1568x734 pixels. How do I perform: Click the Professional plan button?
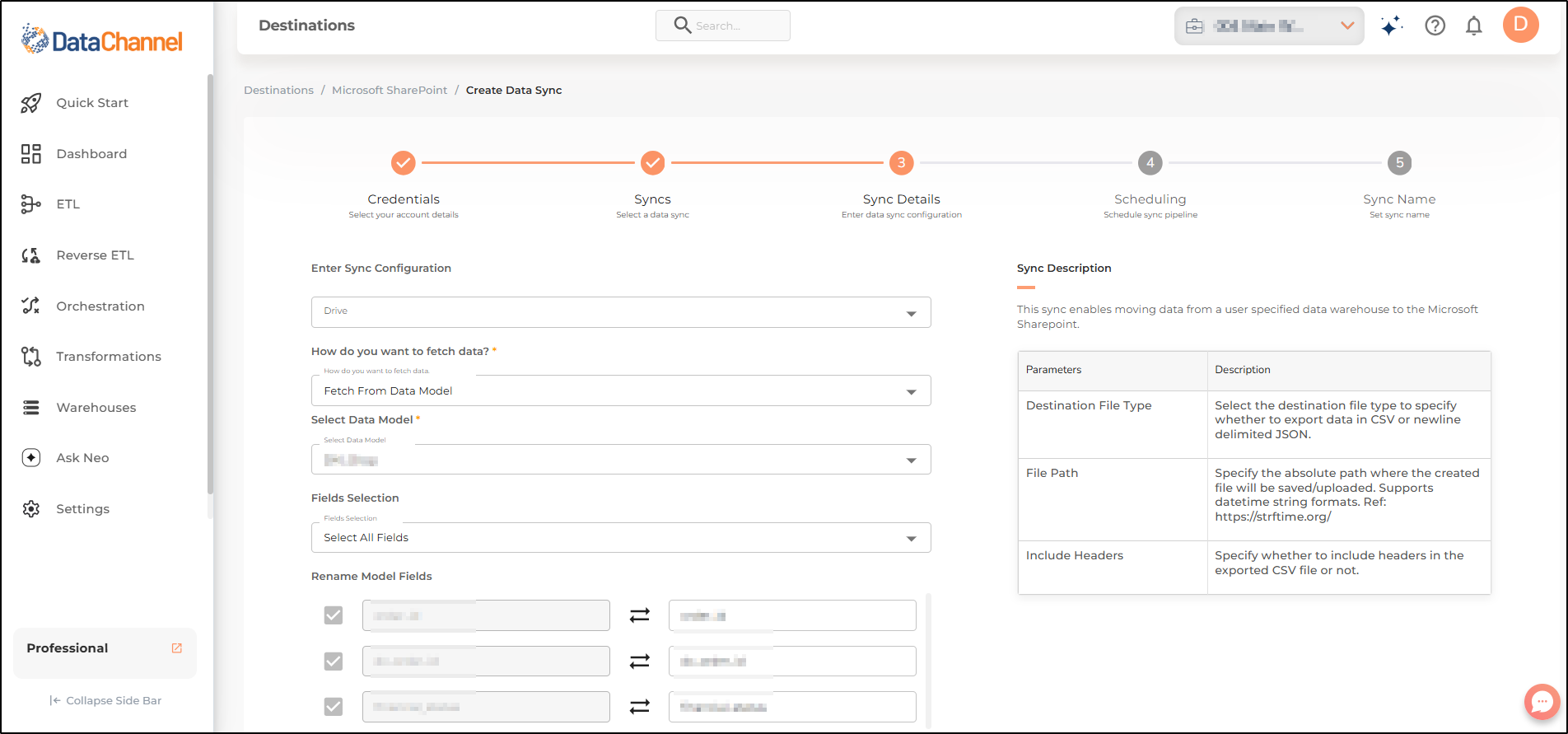tap(105, 653)
